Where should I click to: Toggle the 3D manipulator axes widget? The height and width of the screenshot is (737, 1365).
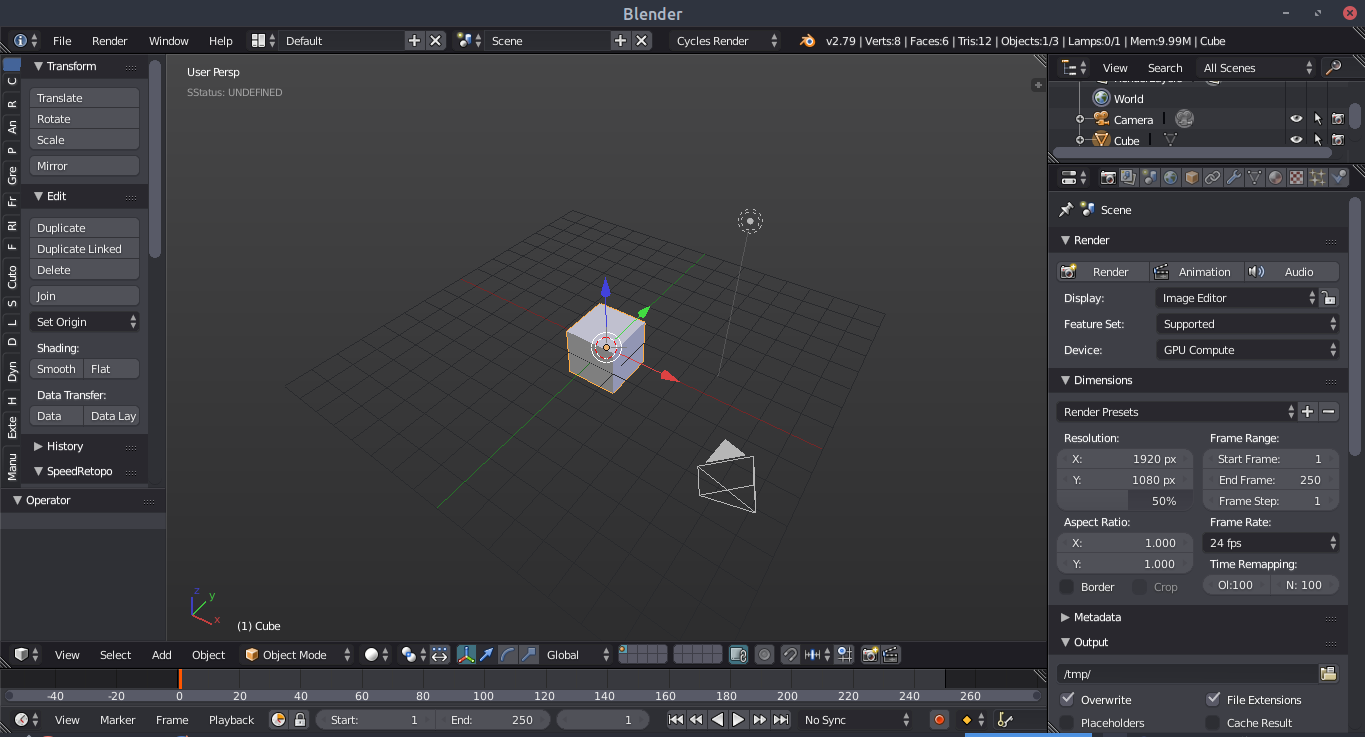[466, 655]
